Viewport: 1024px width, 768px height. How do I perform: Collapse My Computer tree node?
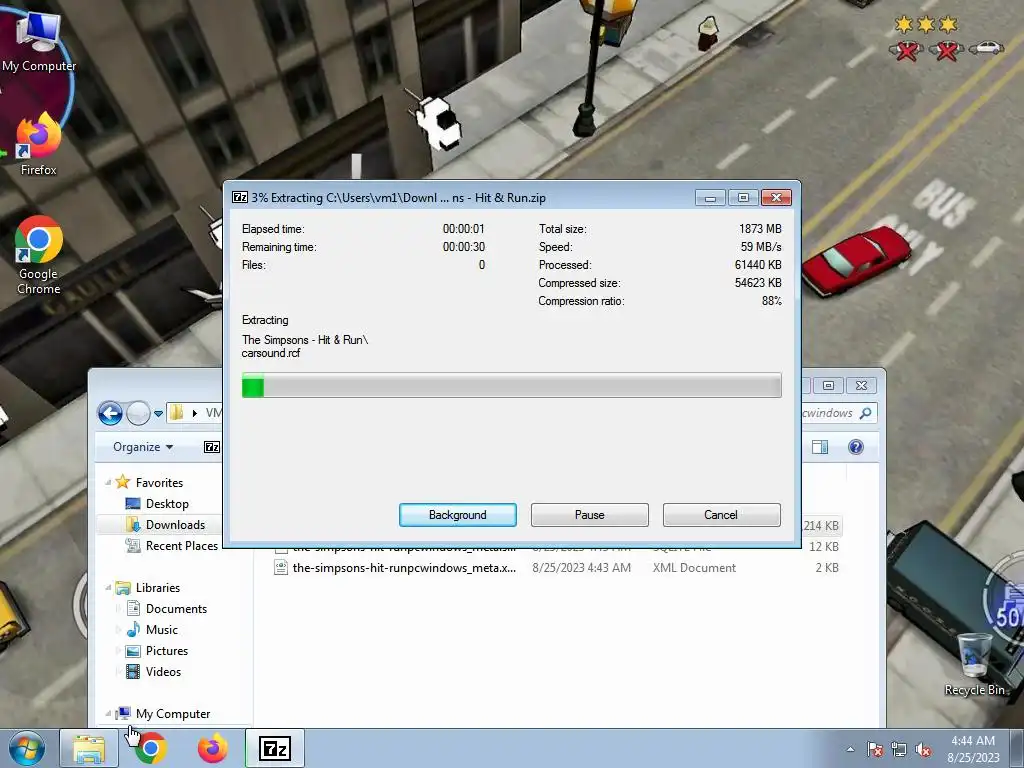(x=108, y=714)
